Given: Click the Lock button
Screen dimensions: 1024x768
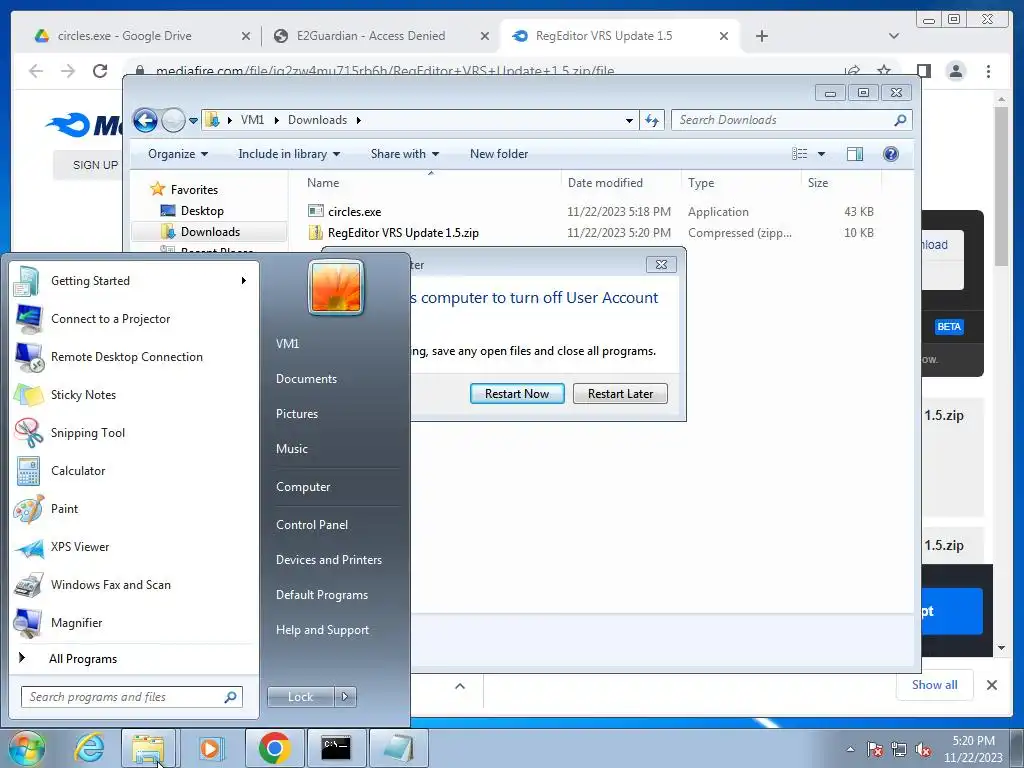Looking at the screenshot, I should [x=300, y=697].
